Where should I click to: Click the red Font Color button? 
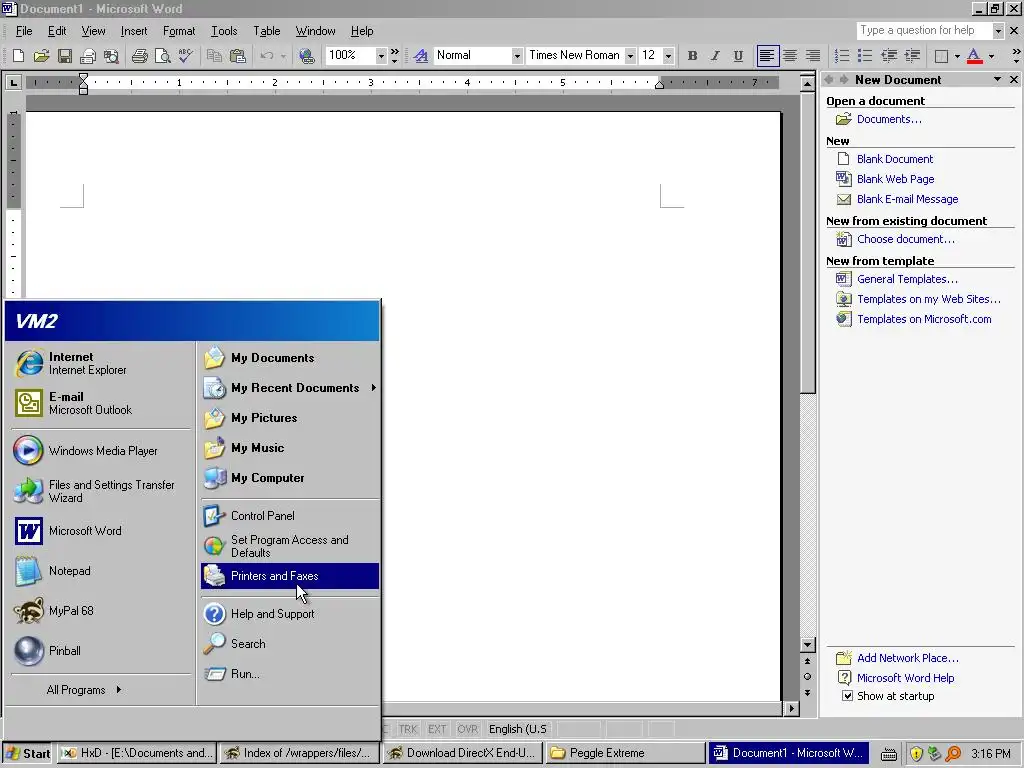point(974,56)
